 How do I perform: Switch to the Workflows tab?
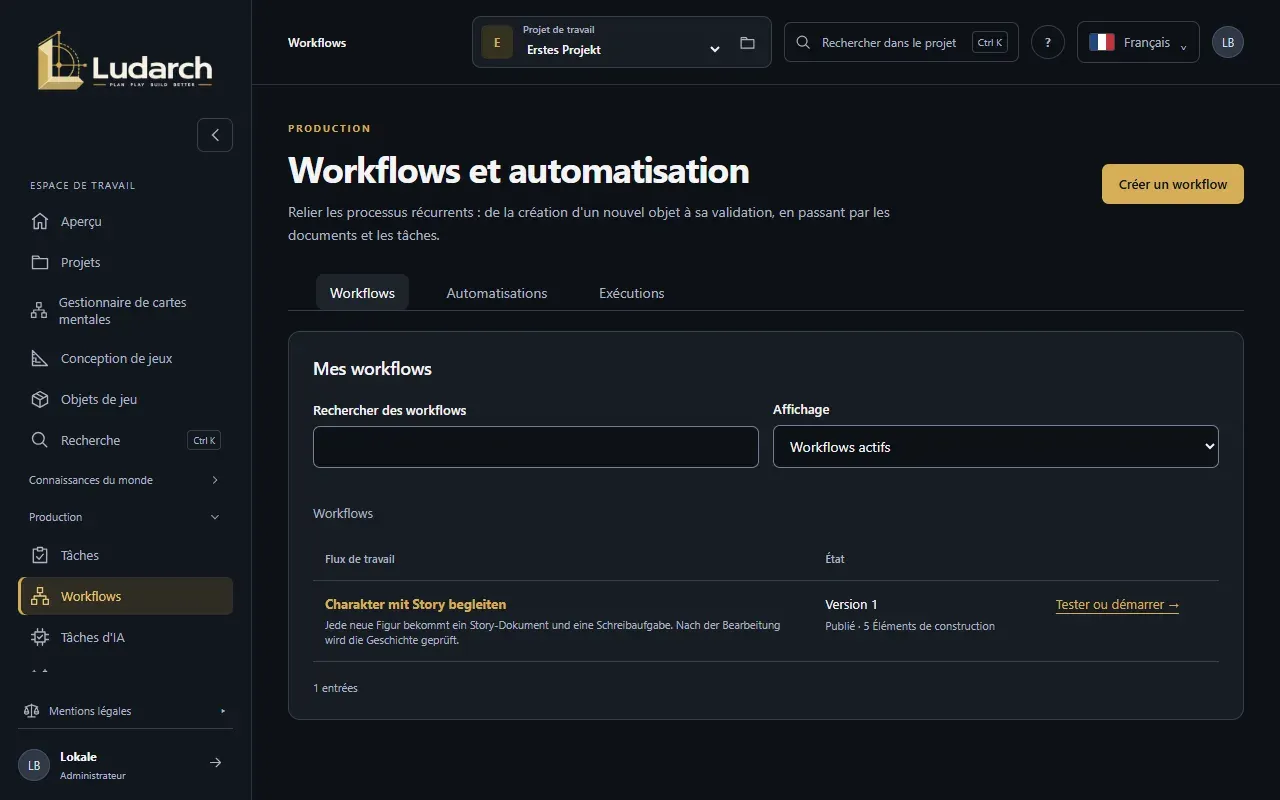point(362,293)
